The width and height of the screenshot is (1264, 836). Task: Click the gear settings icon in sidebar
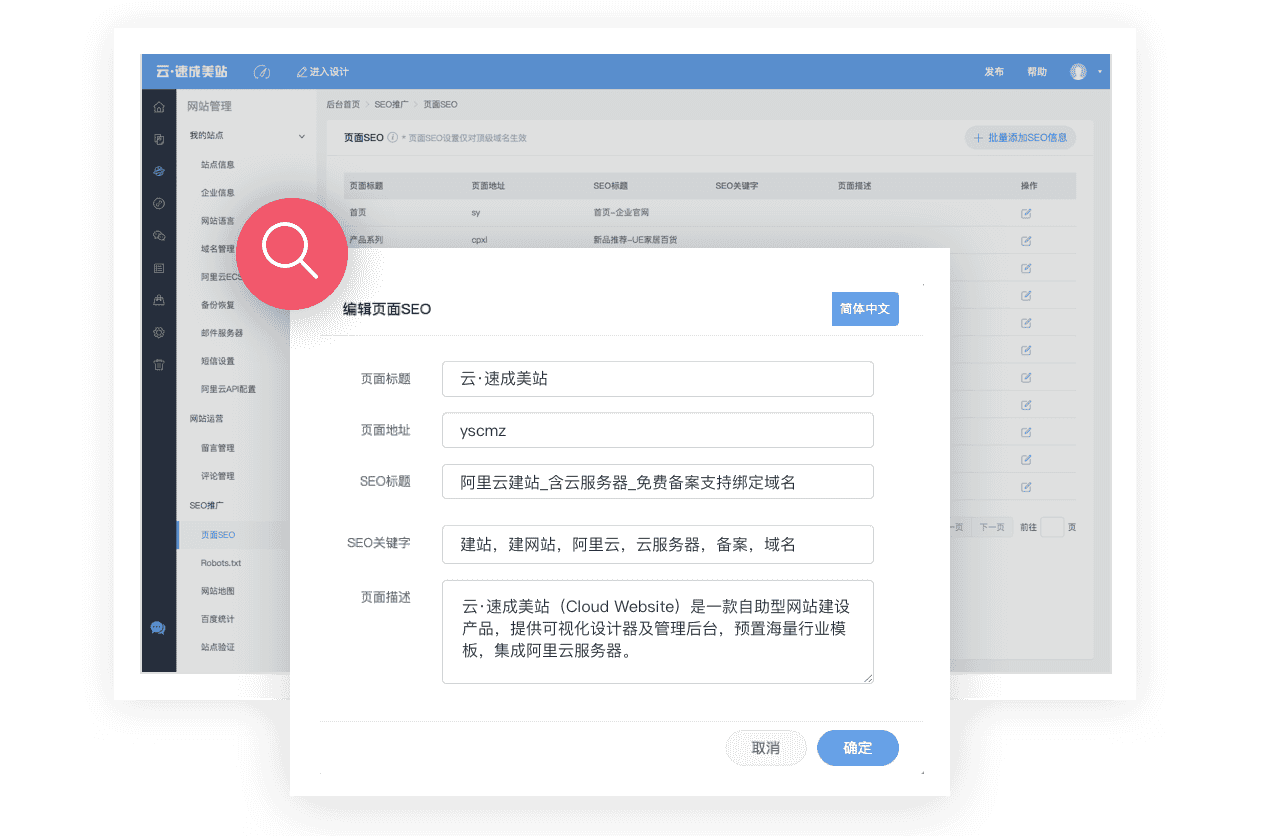(x=159, y=332)
